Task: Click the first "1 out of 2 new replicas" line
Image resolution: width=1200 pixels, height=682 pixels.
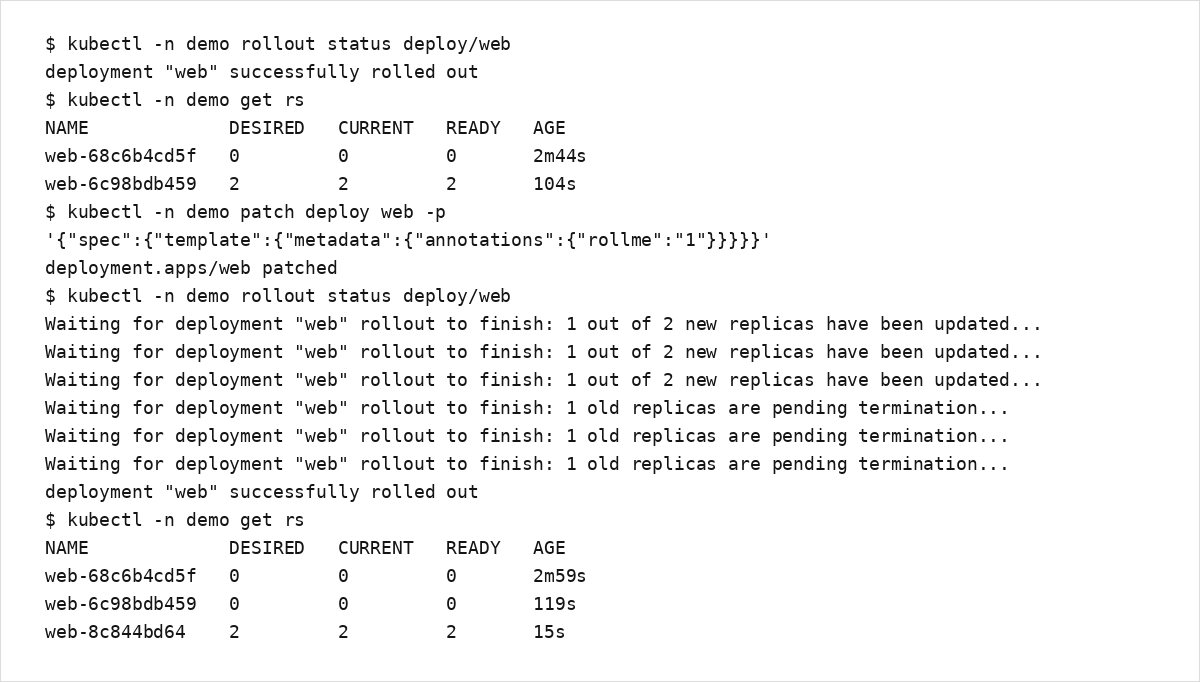Action: 543,324
